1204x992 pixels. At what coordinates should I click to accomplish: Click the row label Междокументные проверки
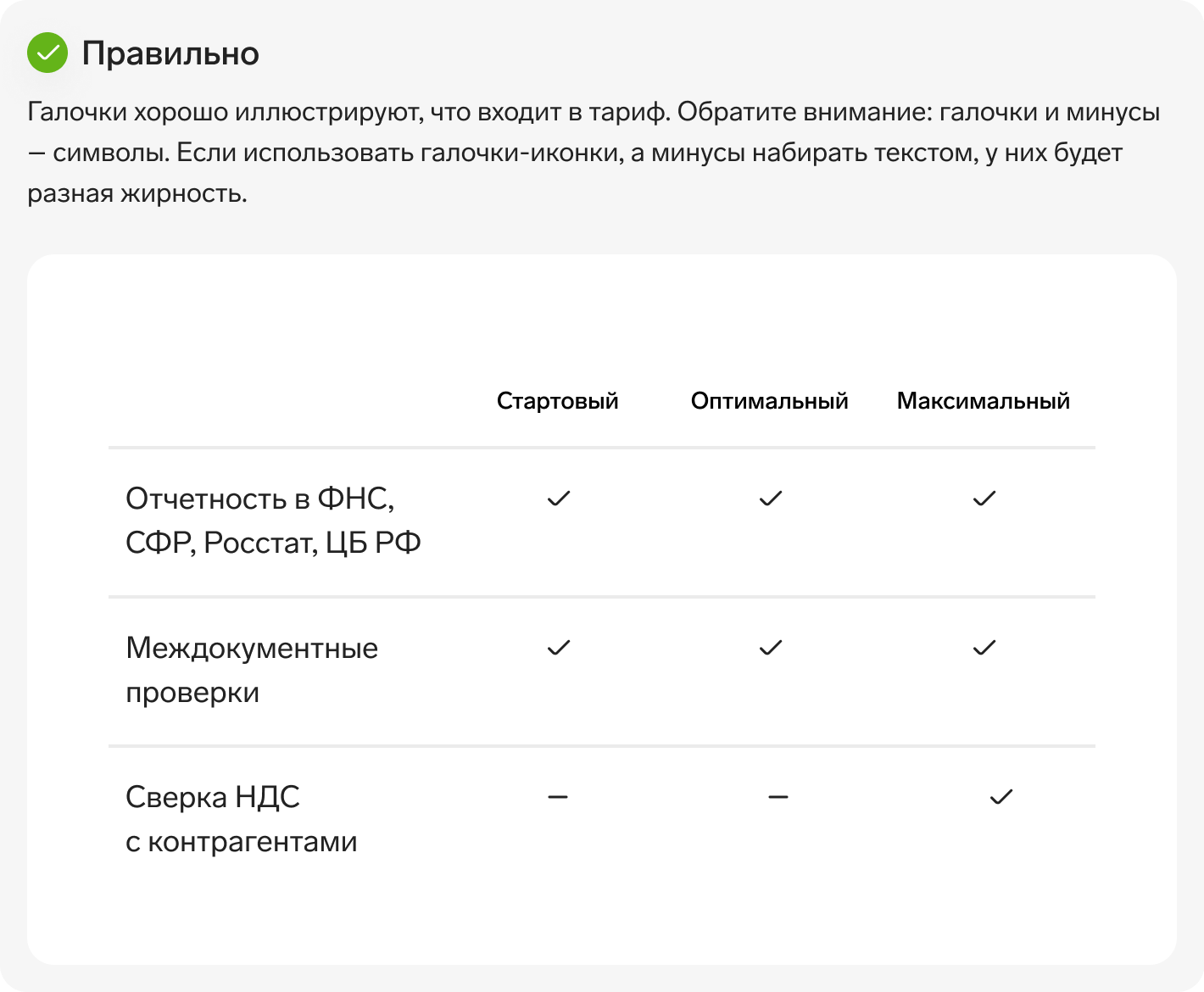252,670
